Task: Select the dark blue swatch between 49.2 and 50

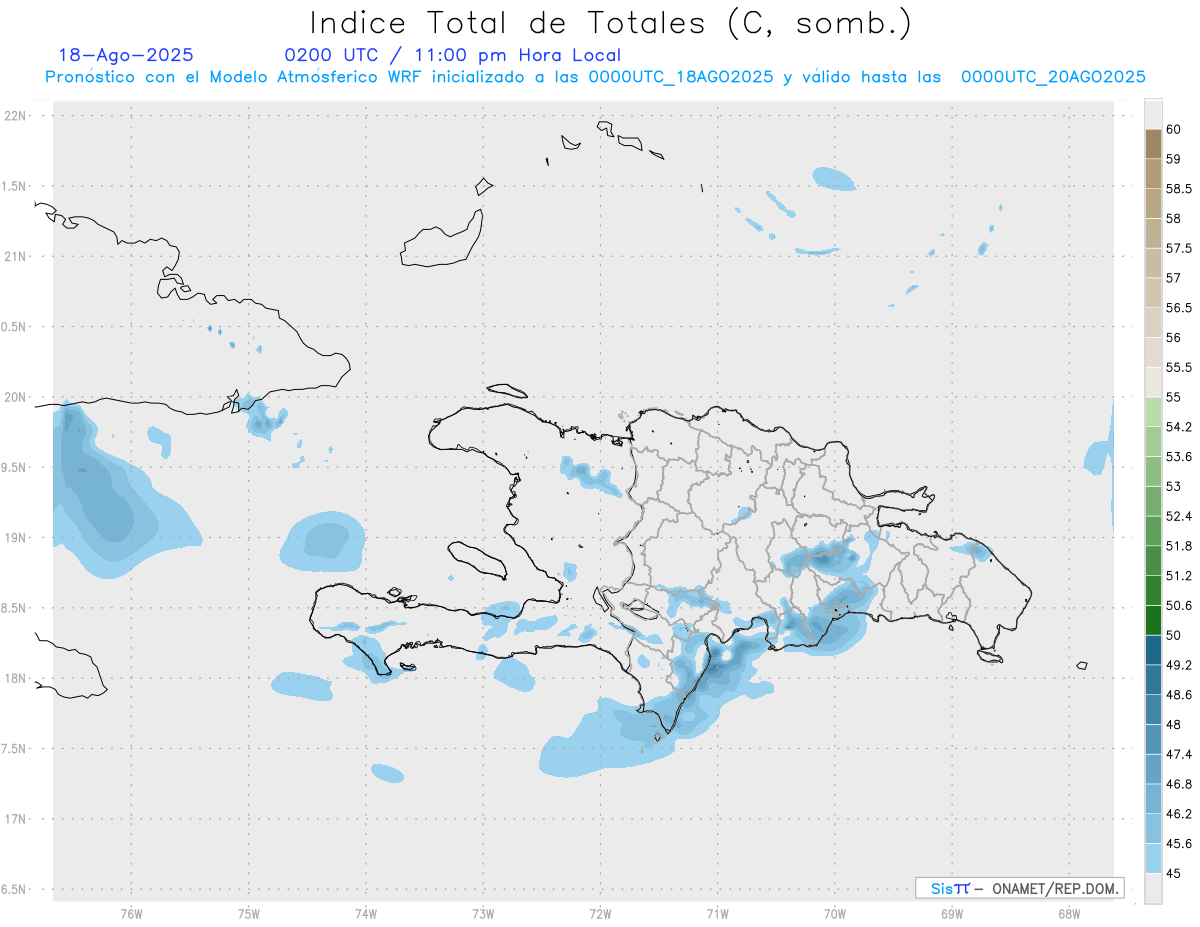Action: [x=1153, y=650]
